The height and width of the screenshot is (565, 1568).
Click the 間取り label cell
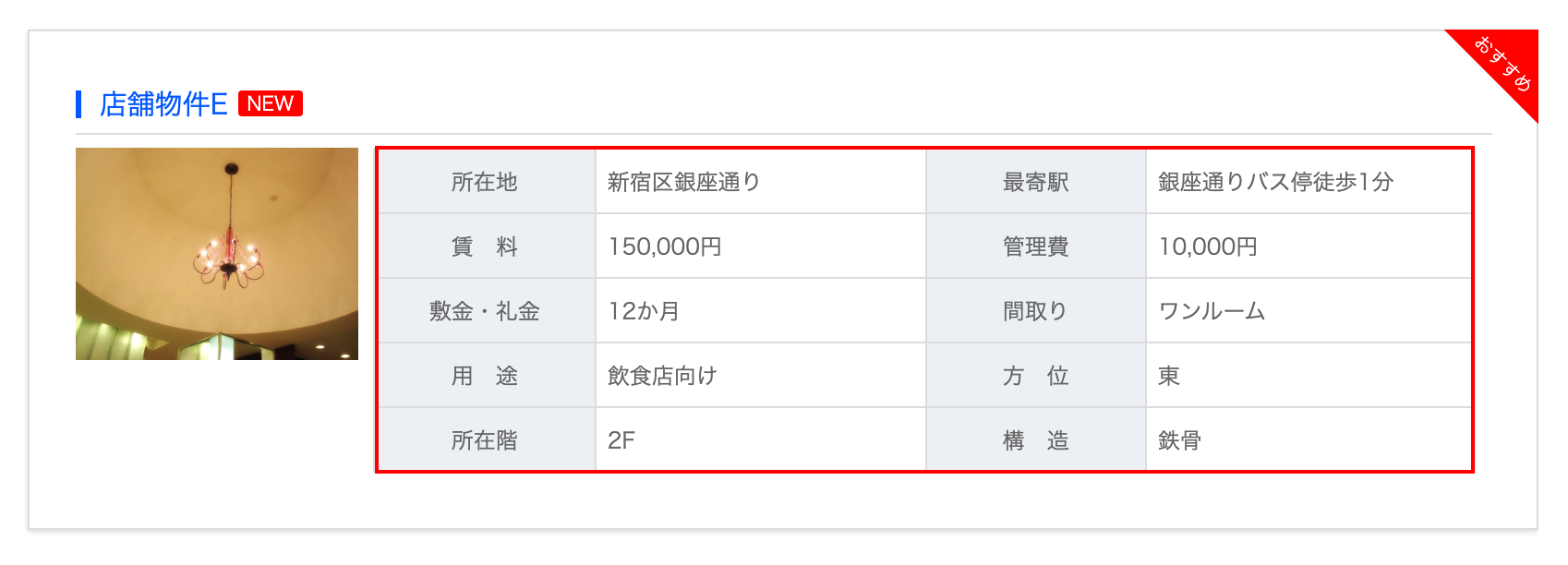(1035, 311)
